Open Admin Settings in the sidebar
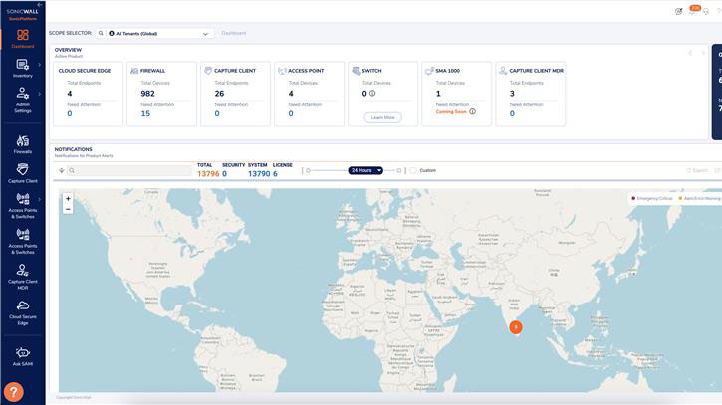Screen dimensions: 722x405 coord(23,100)
